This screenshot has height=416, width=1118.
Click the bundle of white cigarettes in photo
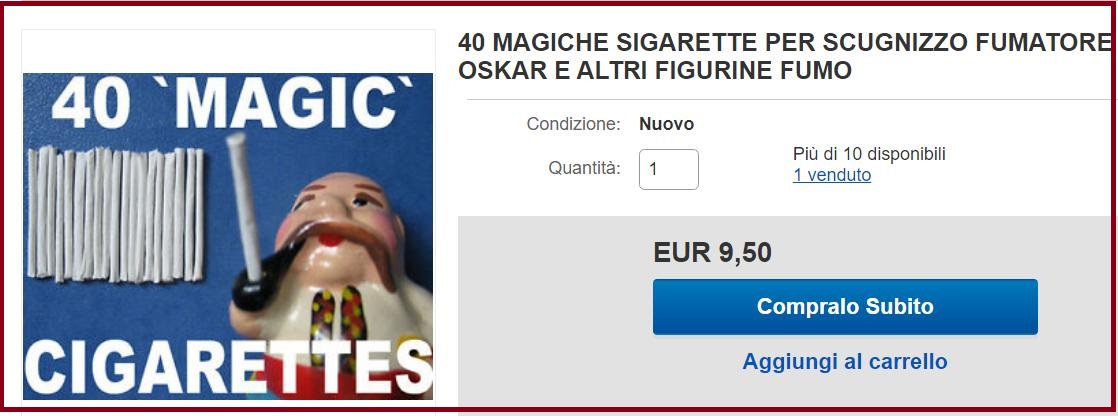pos(116,214)
